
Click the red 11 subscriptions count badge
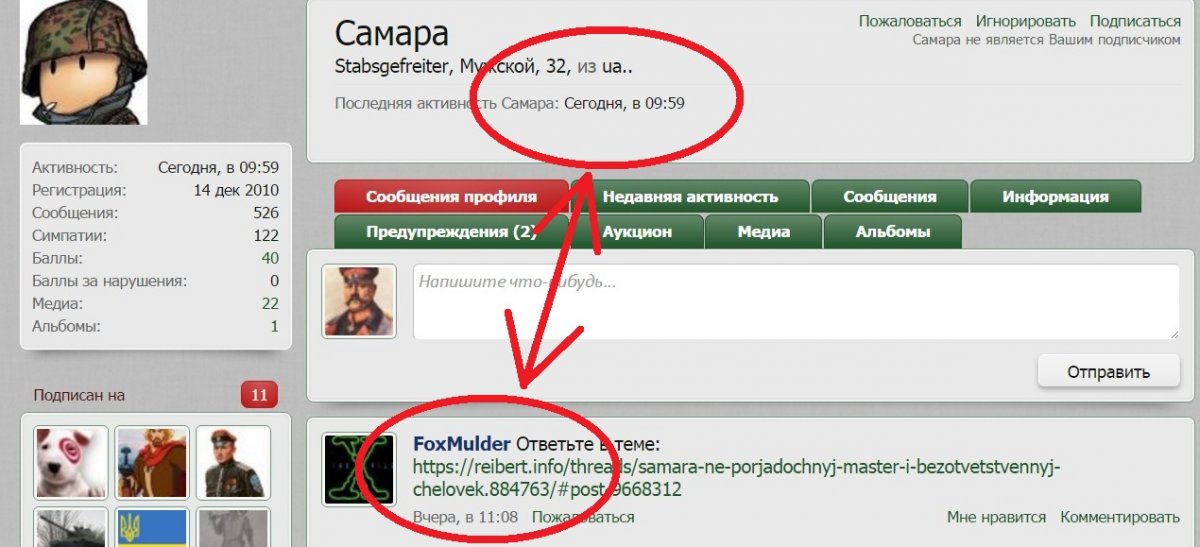(x=259, y=395)
